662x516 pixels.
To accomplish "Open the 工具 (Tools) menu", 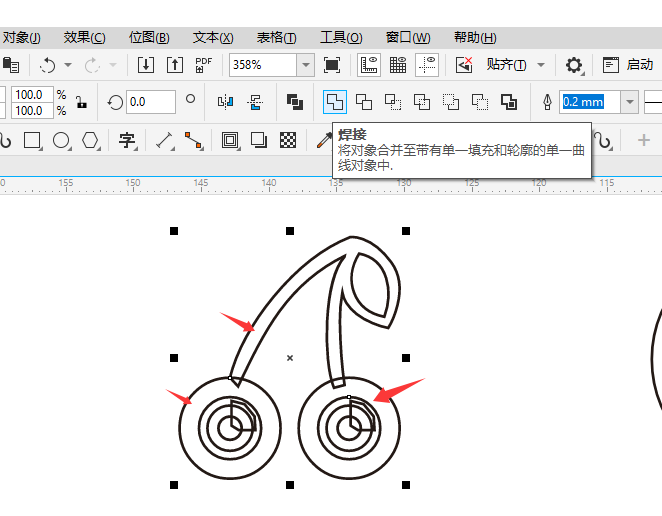I will click(x=340, y=38).
